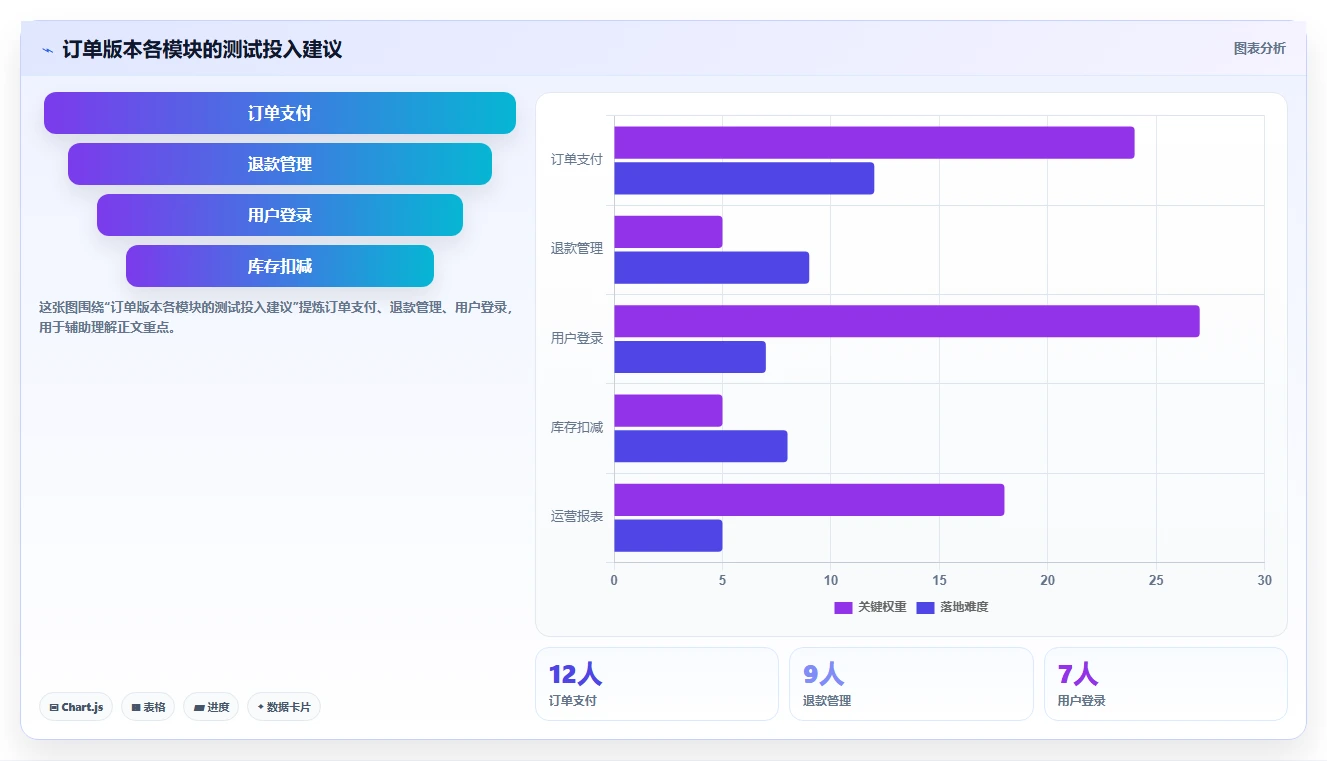Screen dimensions: 1327x761
Task: Click the 进度 tag chip
Action: [211, 707]
